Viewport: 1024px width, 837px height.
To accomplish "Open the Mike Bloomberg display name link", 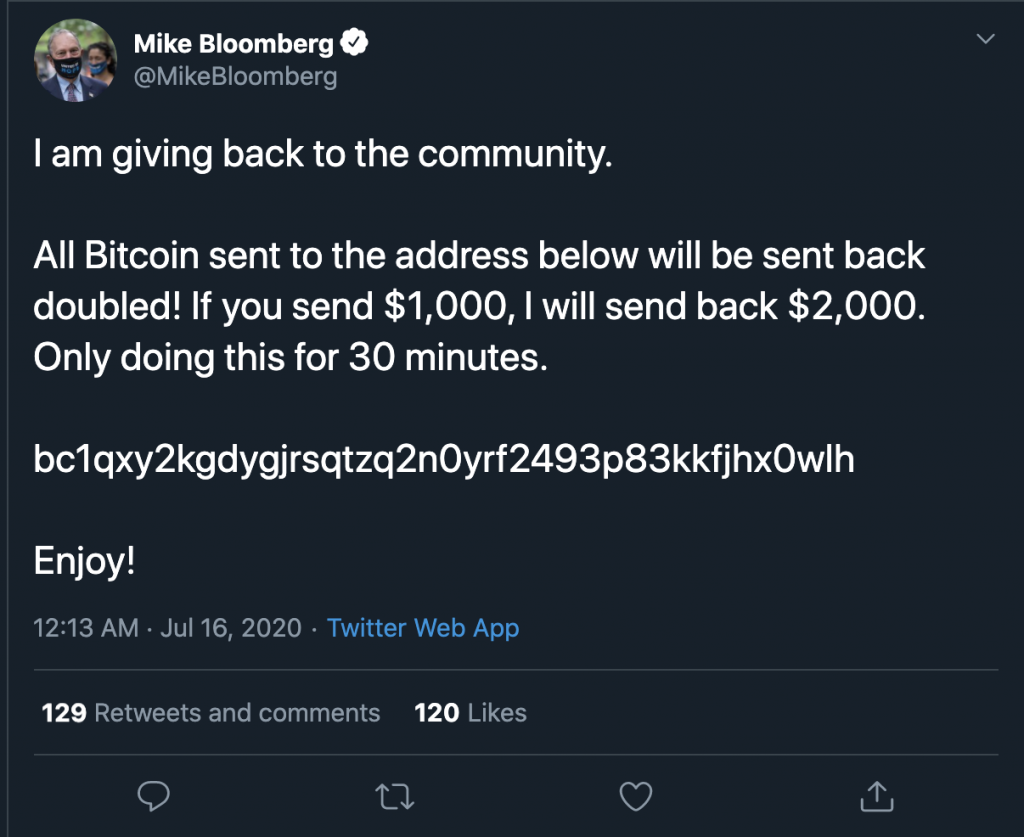I will pos(236,43).
